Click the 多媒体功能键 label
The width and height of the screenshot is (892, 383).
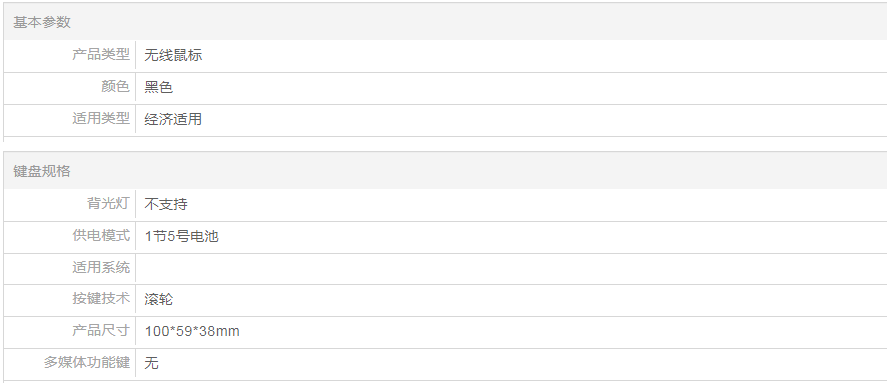click(x=87, y=363)
